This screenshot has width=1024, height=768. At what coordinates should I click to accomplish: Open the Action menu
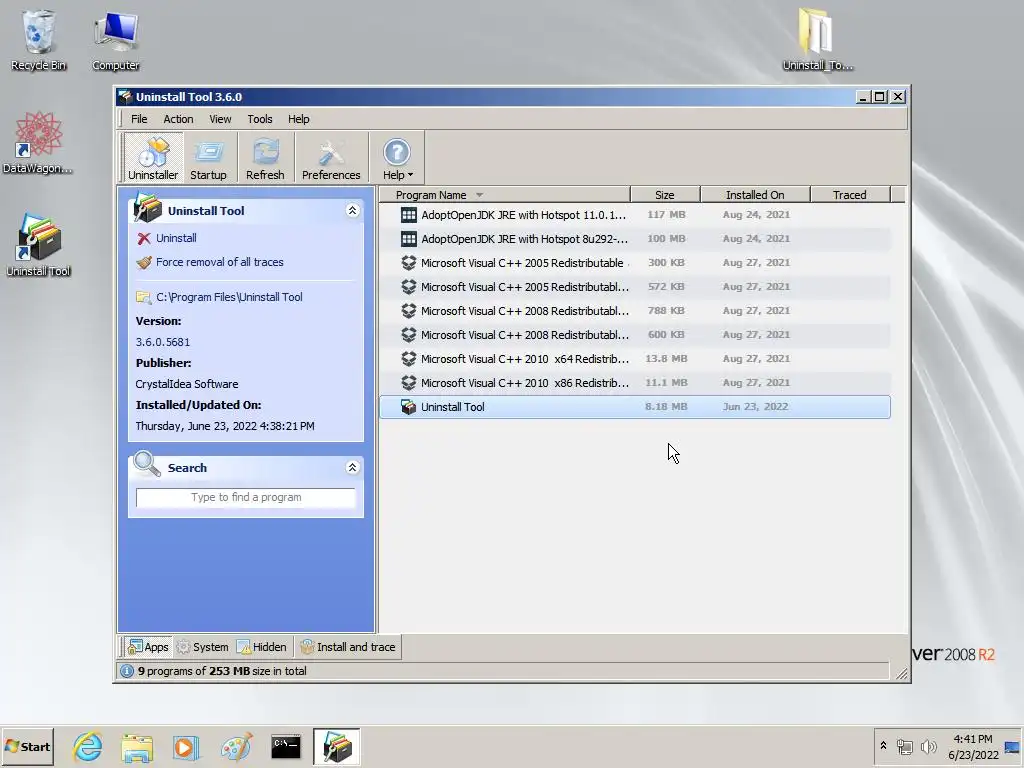178,119
